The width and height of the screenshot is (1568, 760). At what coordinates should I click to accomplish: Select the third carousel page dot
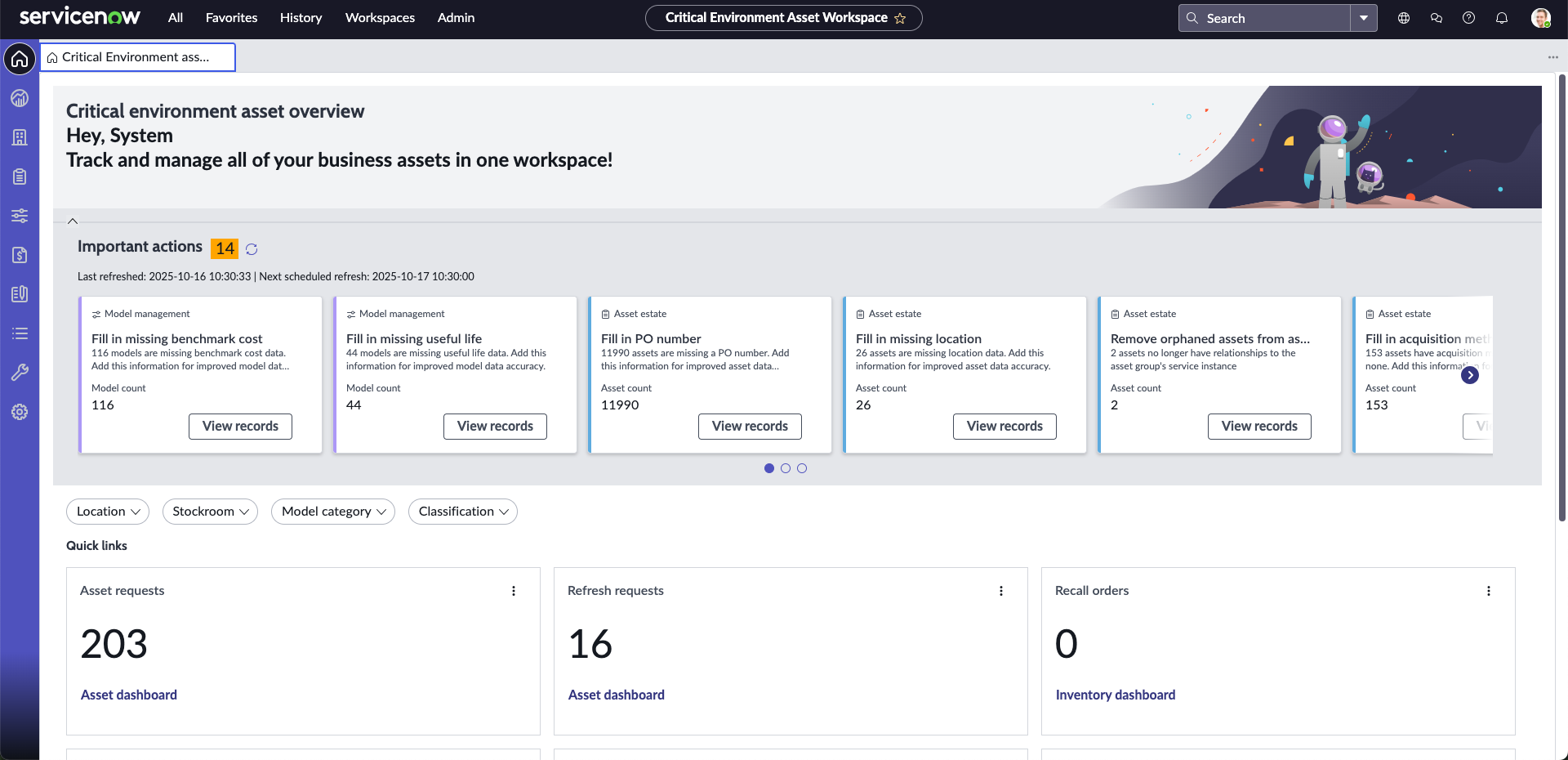pyautogui.click(x=802, y=468)
